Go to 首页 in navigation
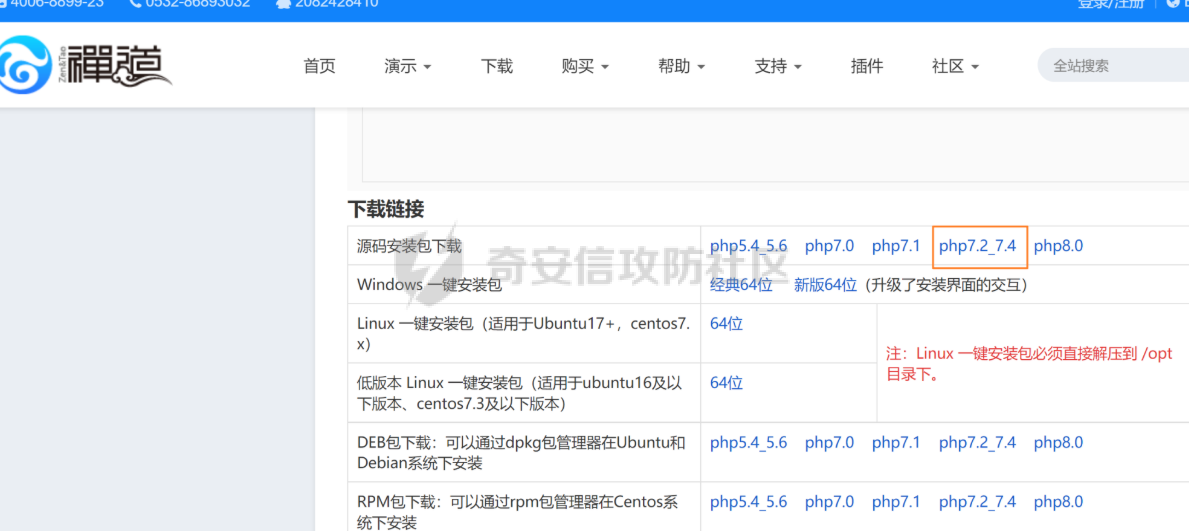The height and width of the screenshot is (531, 1189). [319, 66]
